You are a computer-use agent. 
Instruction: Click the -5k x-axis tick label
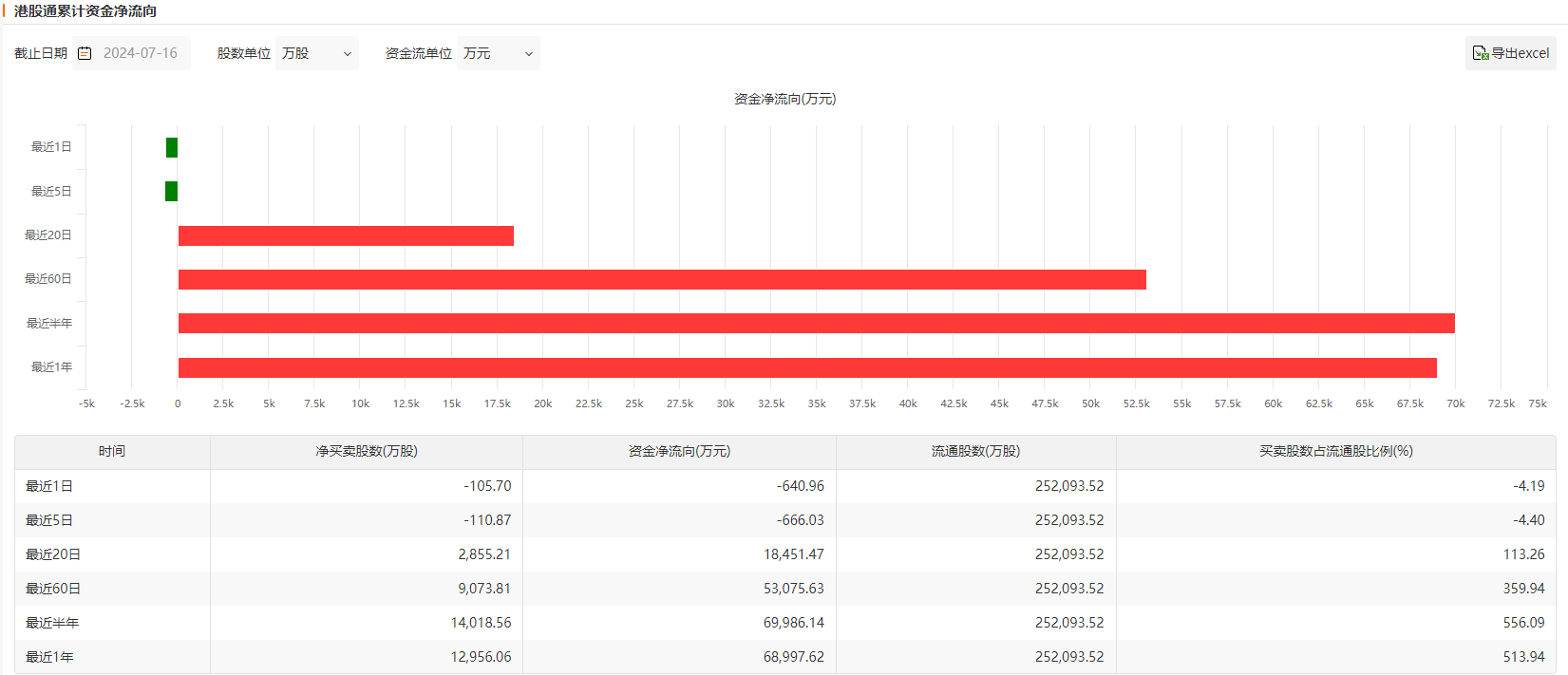click(86, 403)
